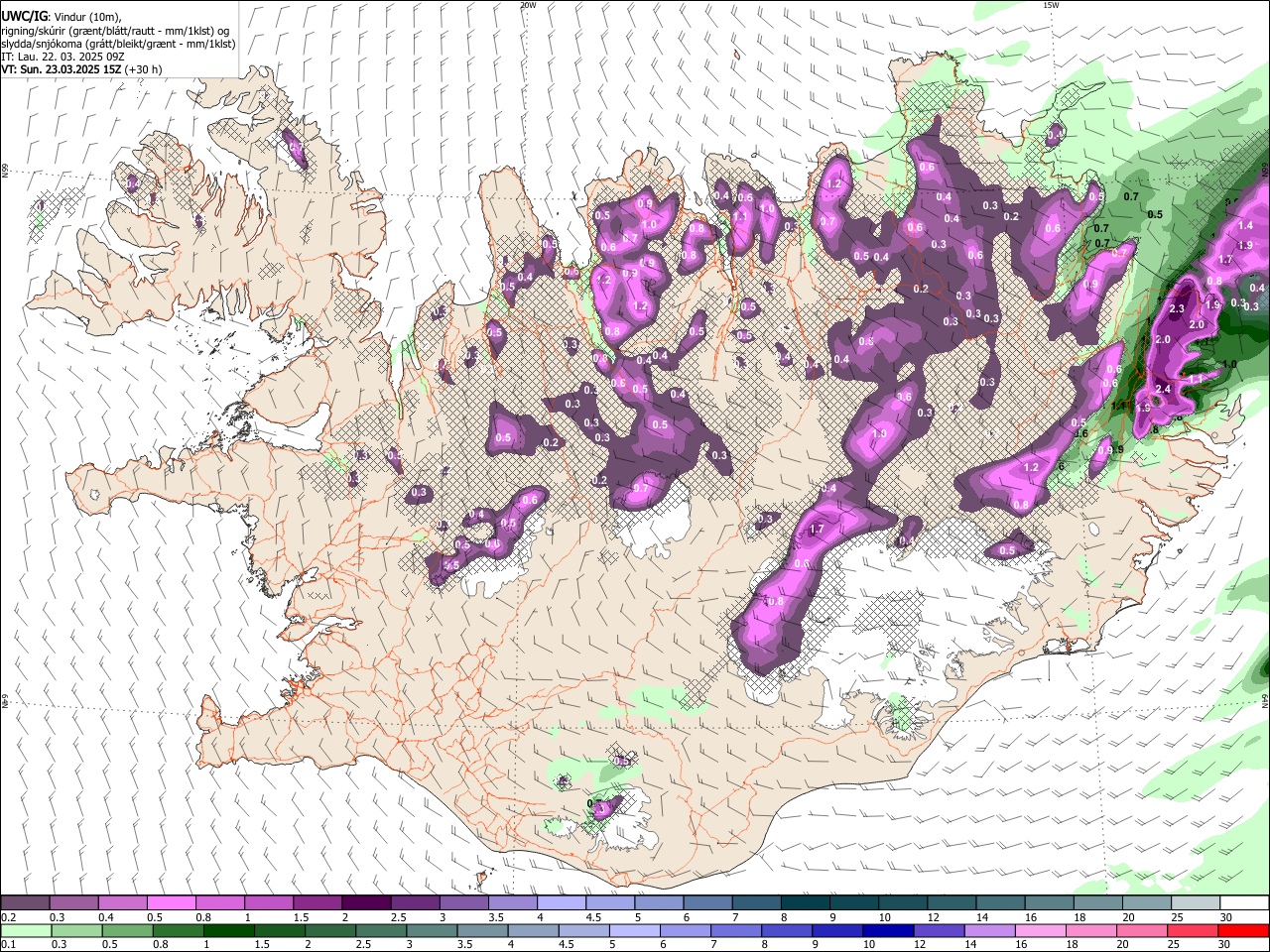The width and height of the screenshot is (1270, 952).
Task: Click the pale green 0.1 swatch in rain legend
Action: pos(25,930)
